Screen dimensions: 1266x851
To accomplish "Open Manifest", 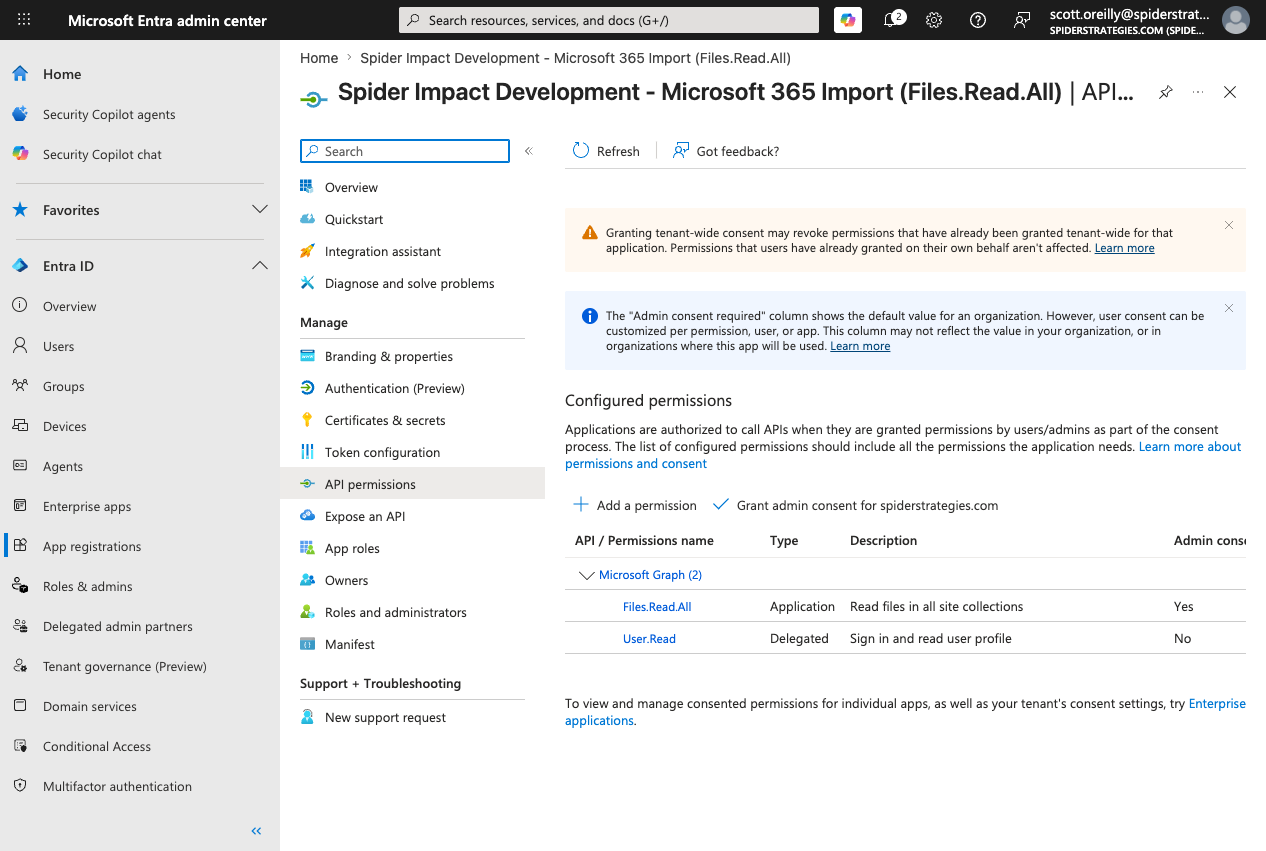I will coord(350,644).
